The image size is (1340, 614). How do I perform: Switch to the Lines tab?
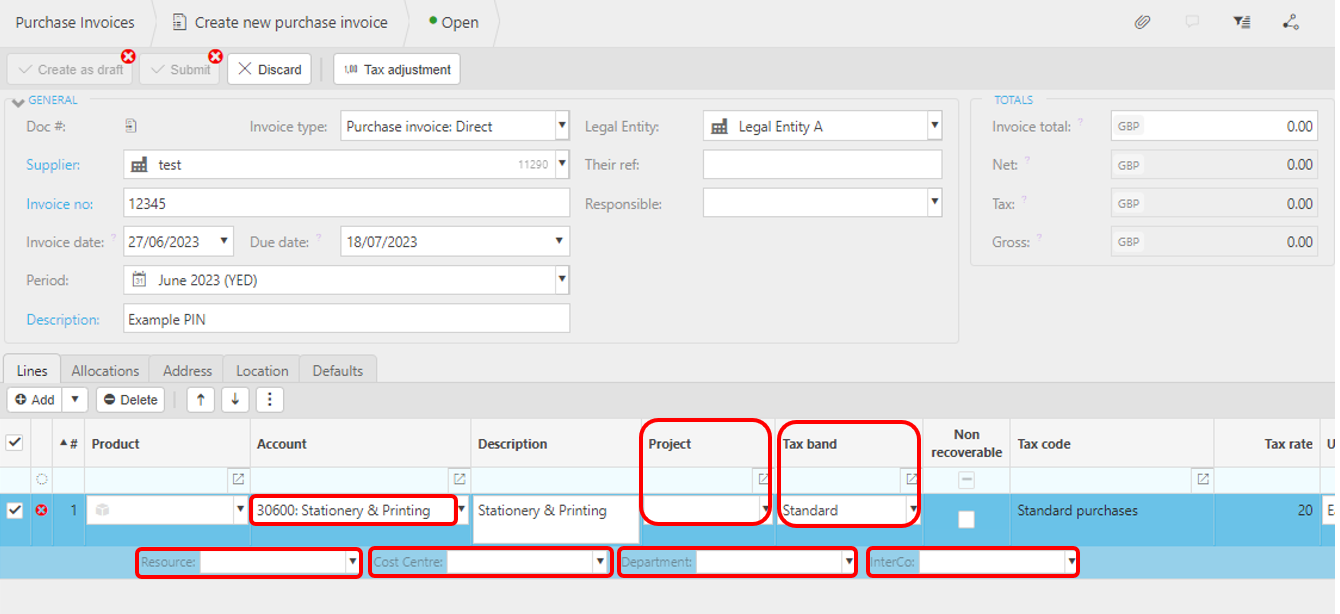(x=32, y=370)
